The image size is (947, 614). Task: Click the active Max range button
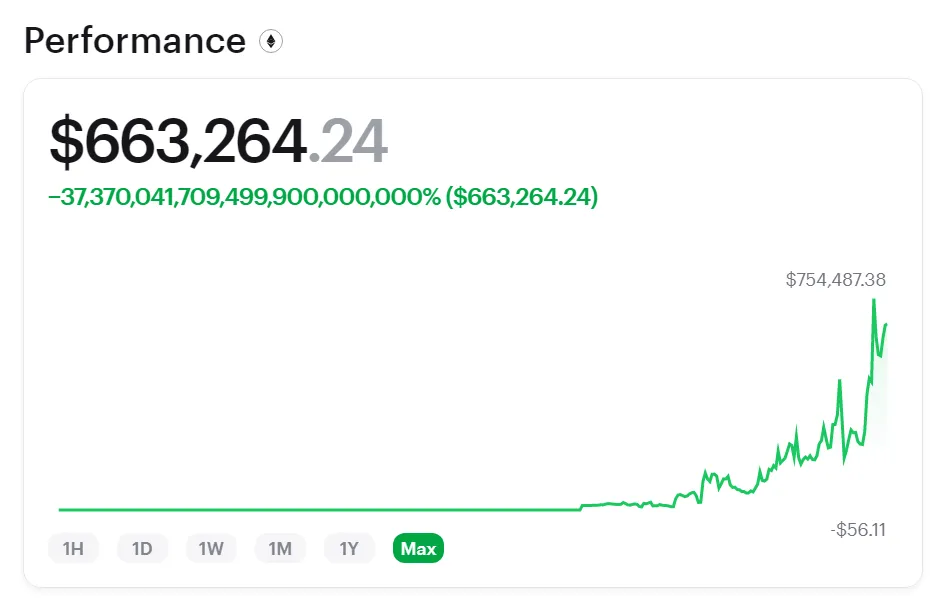pyautogui.click(x=418, y=548)
